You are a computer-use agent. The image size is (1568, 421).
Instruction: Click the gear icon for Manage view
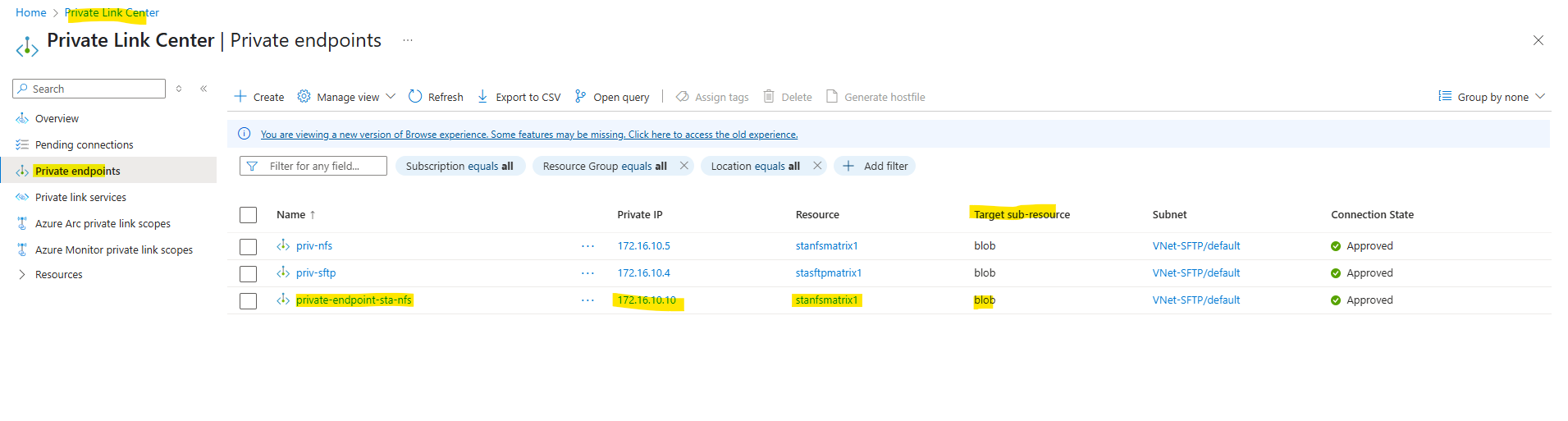click(304, 96)
